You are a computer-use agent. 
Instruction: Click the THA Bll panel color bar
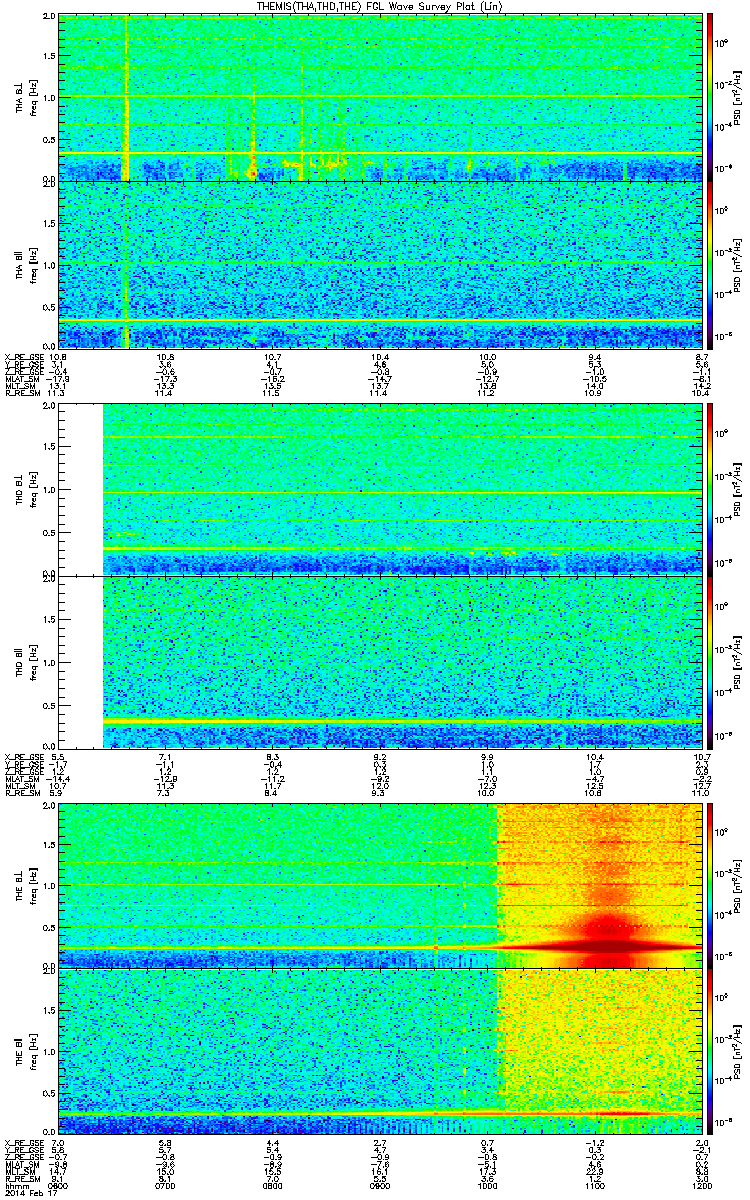(x=710, y=263)
